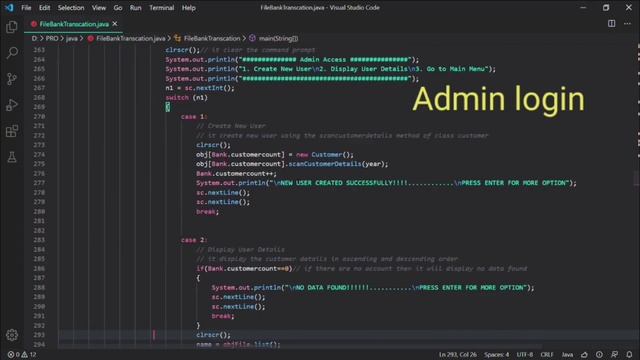The height and width of the screenshot is (360, 640).
Task: Close the FileBankTranscation.java tab
Action: [115, 24]
